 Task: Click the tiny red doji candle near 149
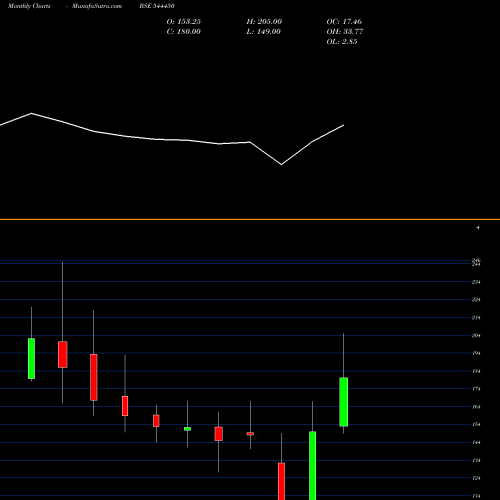click(x=250, y=434)
